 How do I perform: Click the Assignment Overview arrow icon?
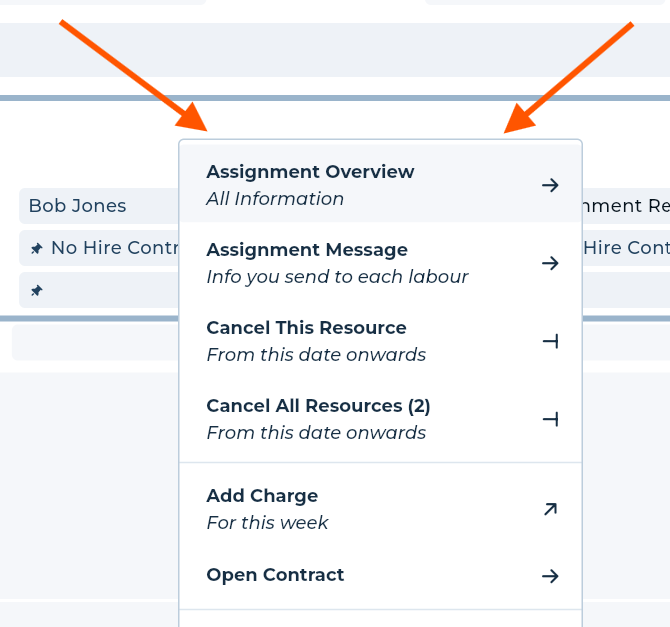click(550, 185)
